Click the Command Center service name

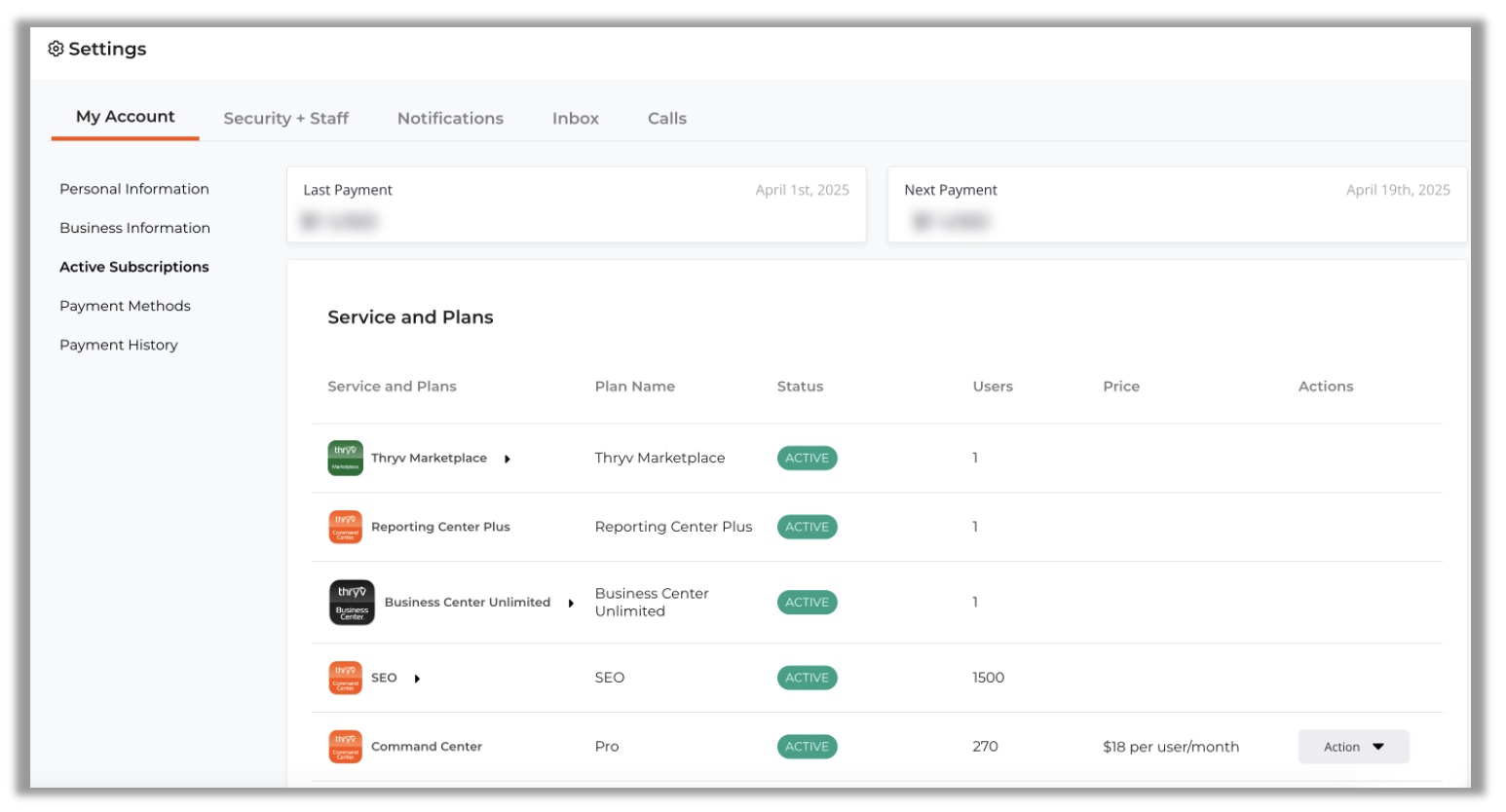[427, 747]
